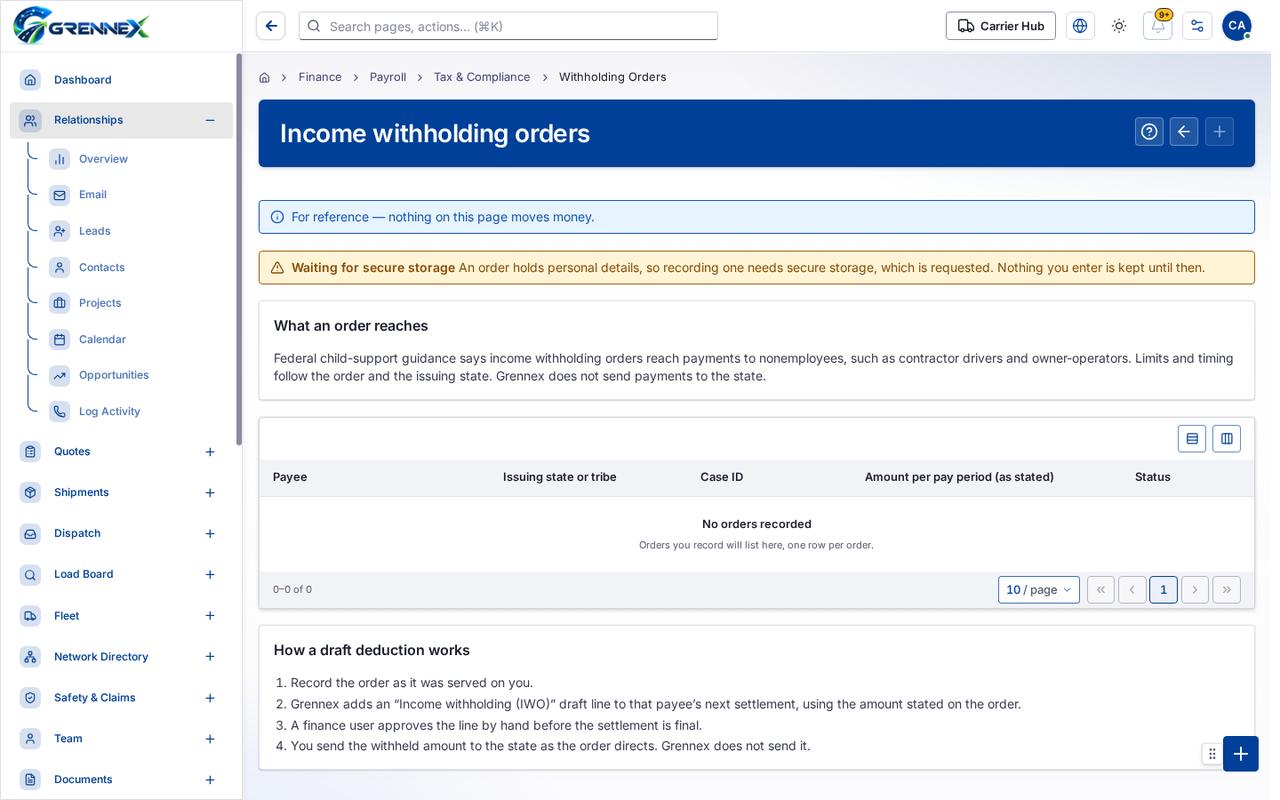Select Opportunities in the sidebar

coord(113,375)
